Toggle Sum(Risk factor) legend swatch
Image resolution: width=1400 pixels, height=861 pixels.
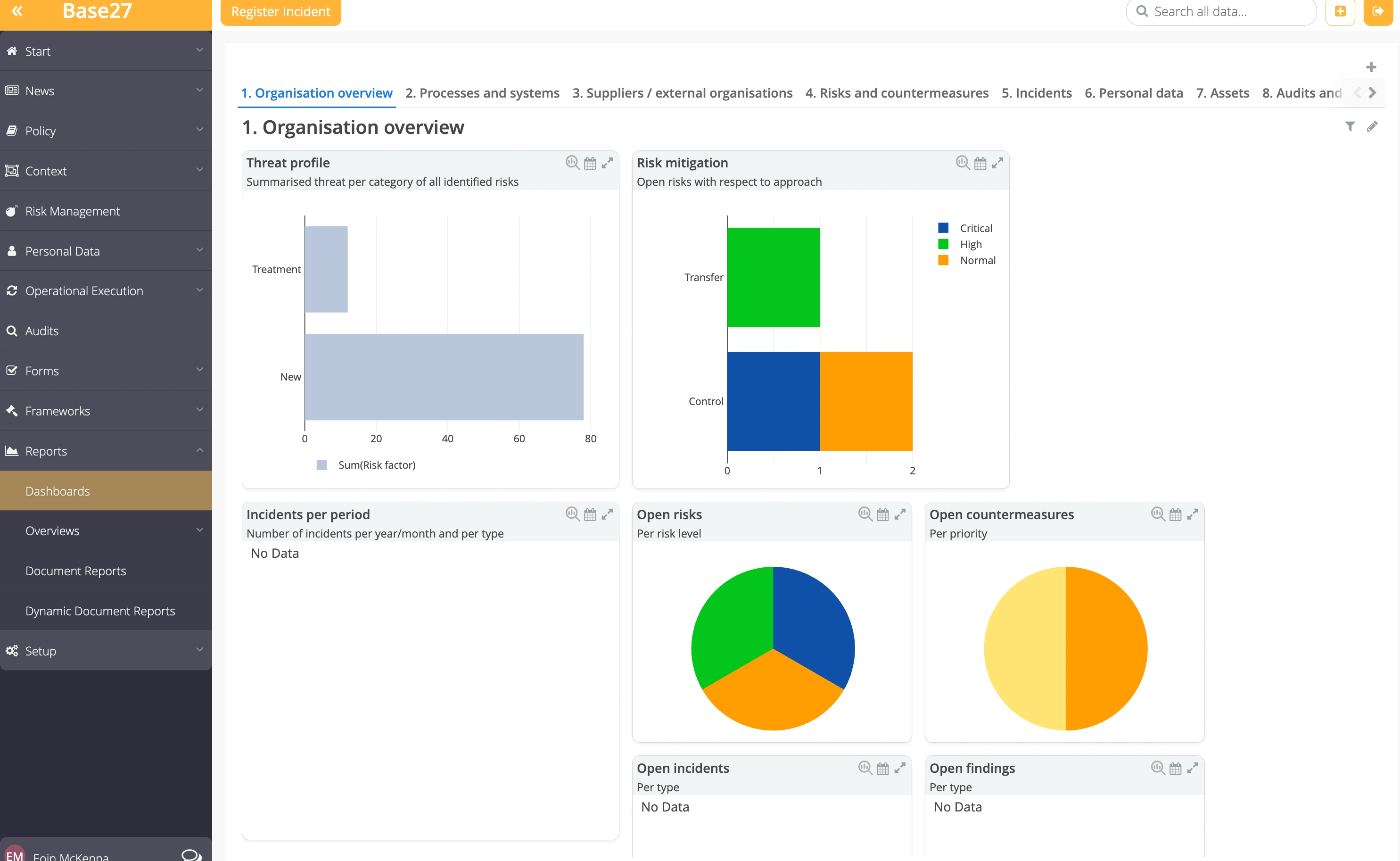coord(321,464)
